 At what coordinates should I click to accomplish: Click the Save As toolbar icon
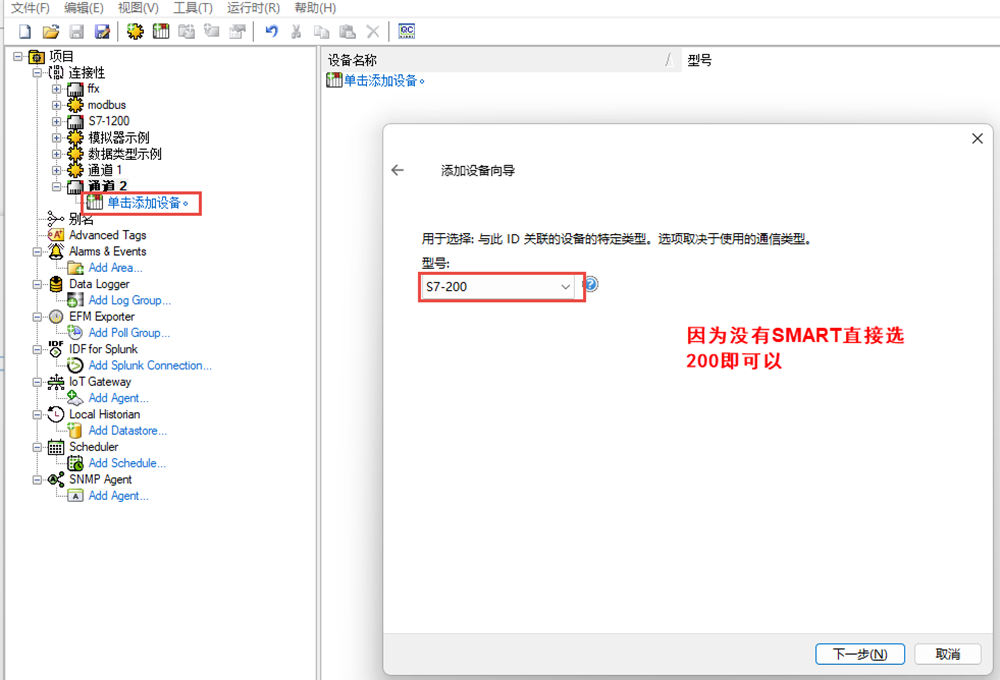click(x=102, y=32)
